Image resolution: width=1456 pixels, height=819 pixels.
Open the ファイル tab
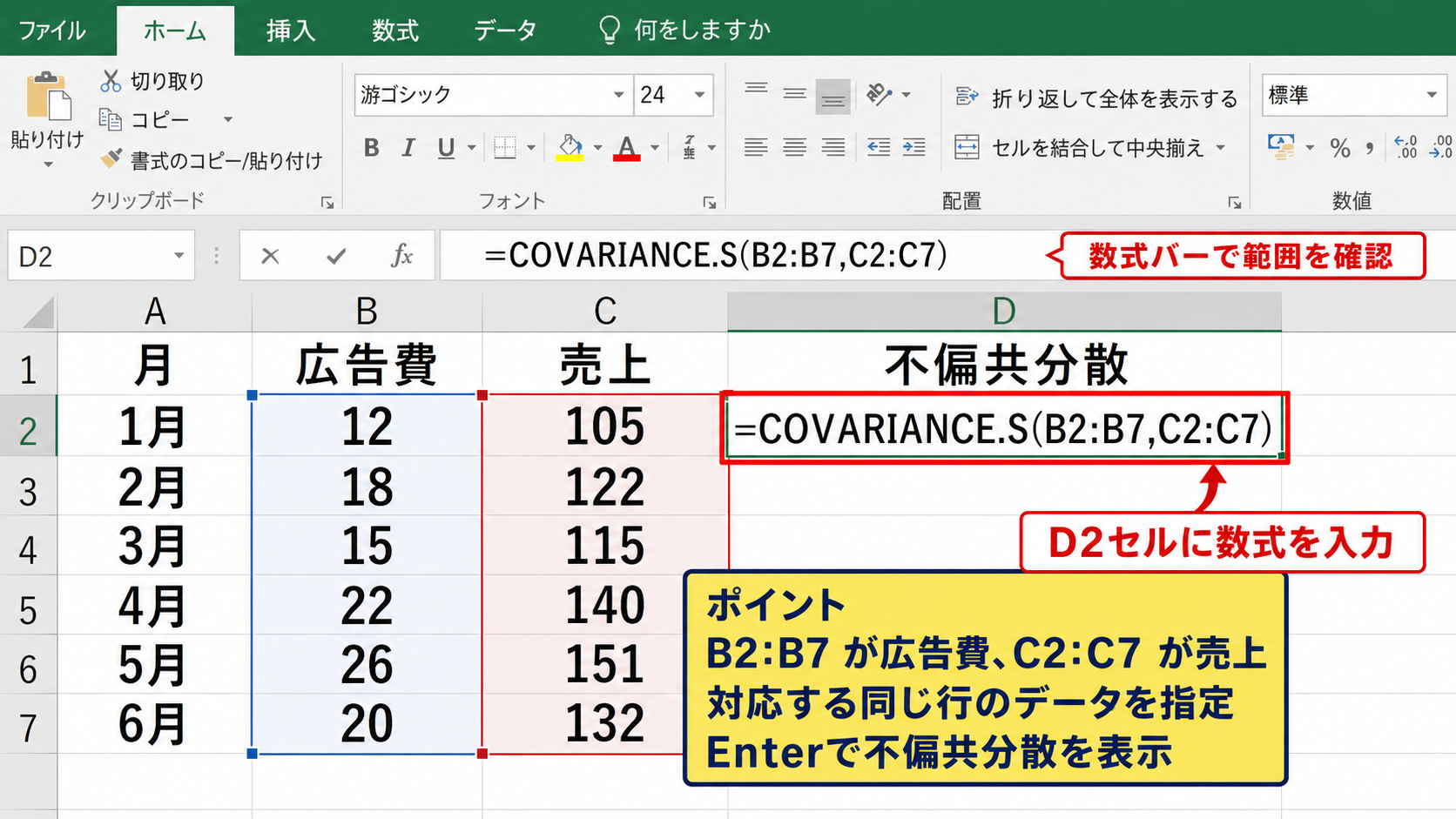click(x=52, y=30)
